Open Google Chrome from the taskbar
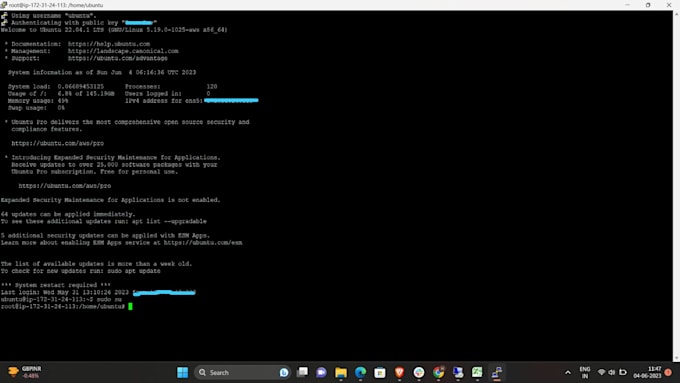Screen dimensions: 680x383 (x=438, y=372)
